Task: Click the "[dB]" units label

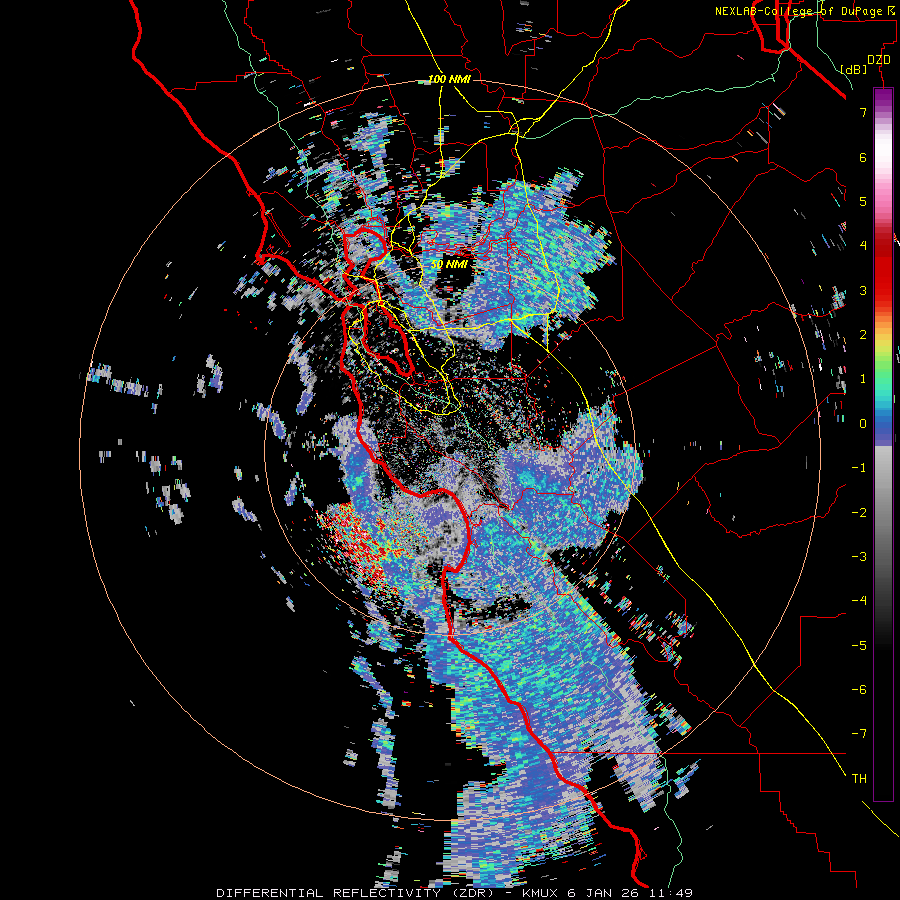Action: (854, 69)
